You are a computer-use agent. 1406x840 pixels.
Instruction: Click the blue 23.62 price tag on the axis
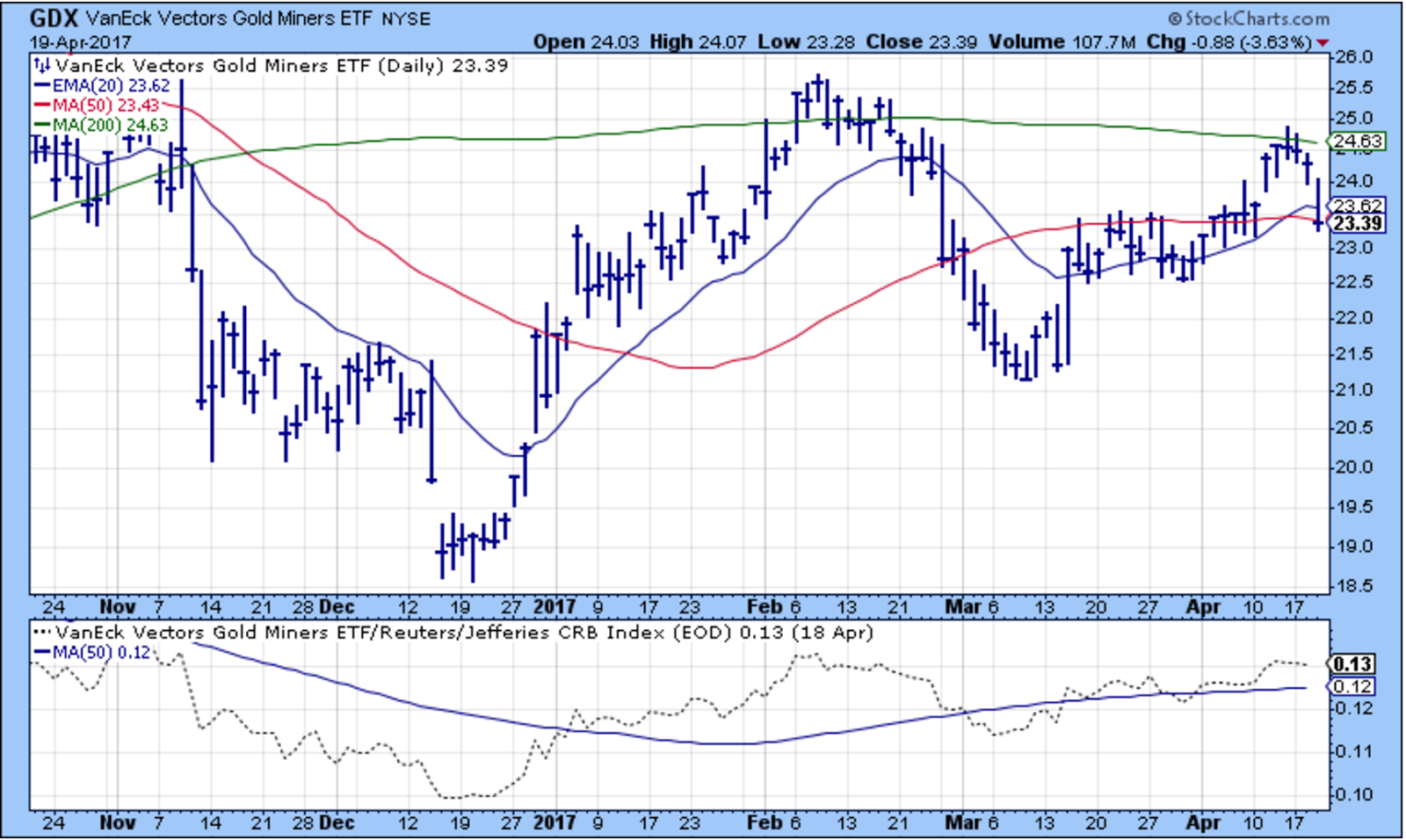coord(1358,206)
